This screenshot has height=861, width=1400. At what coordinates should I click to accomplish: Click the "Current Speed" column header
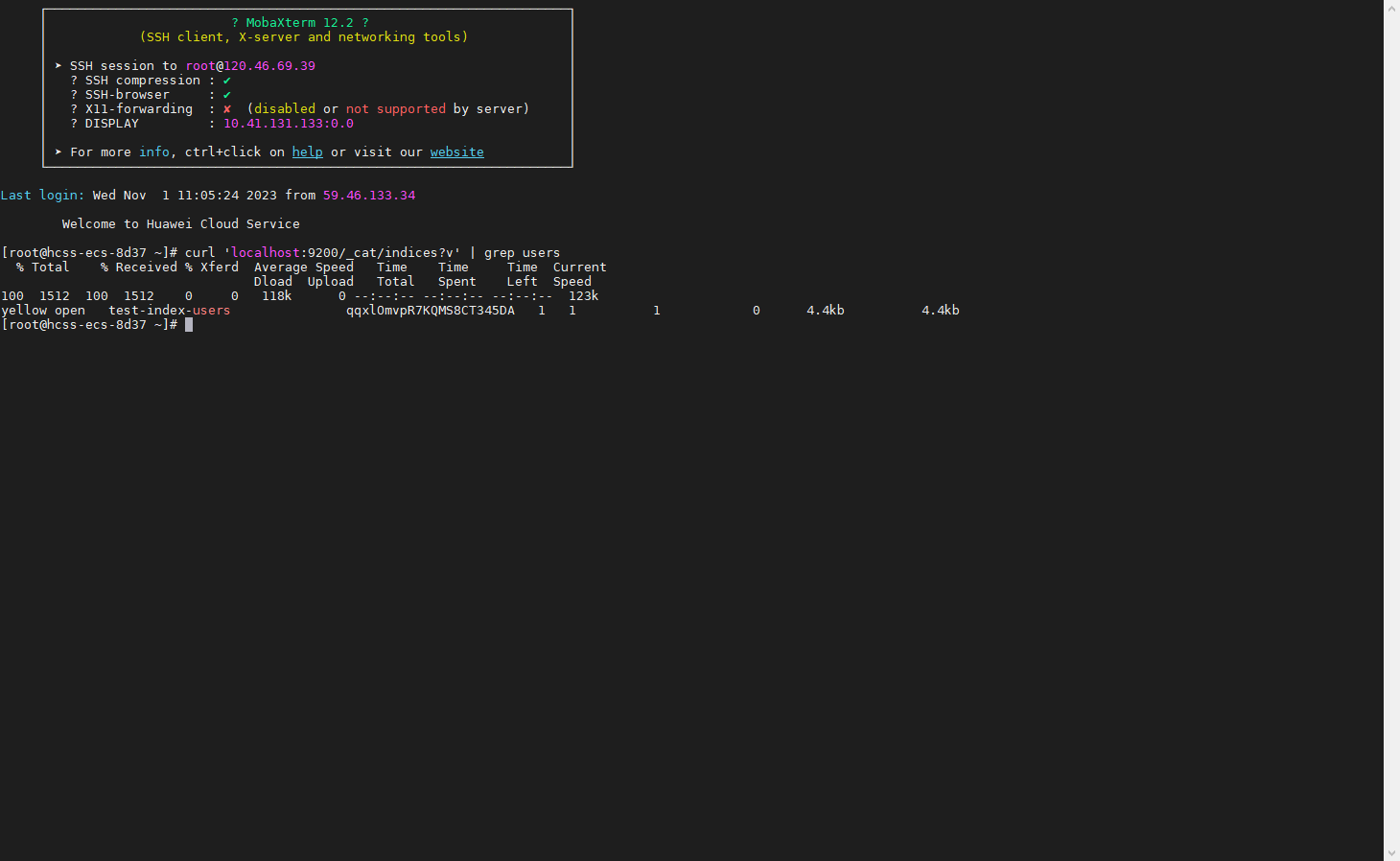coord(580,274)
